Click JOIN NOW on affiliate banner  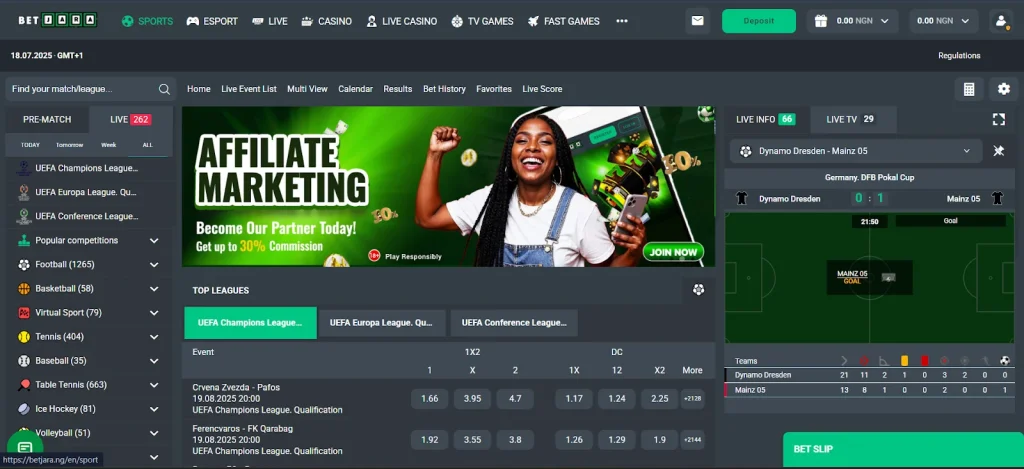click(x=673, y=252)
